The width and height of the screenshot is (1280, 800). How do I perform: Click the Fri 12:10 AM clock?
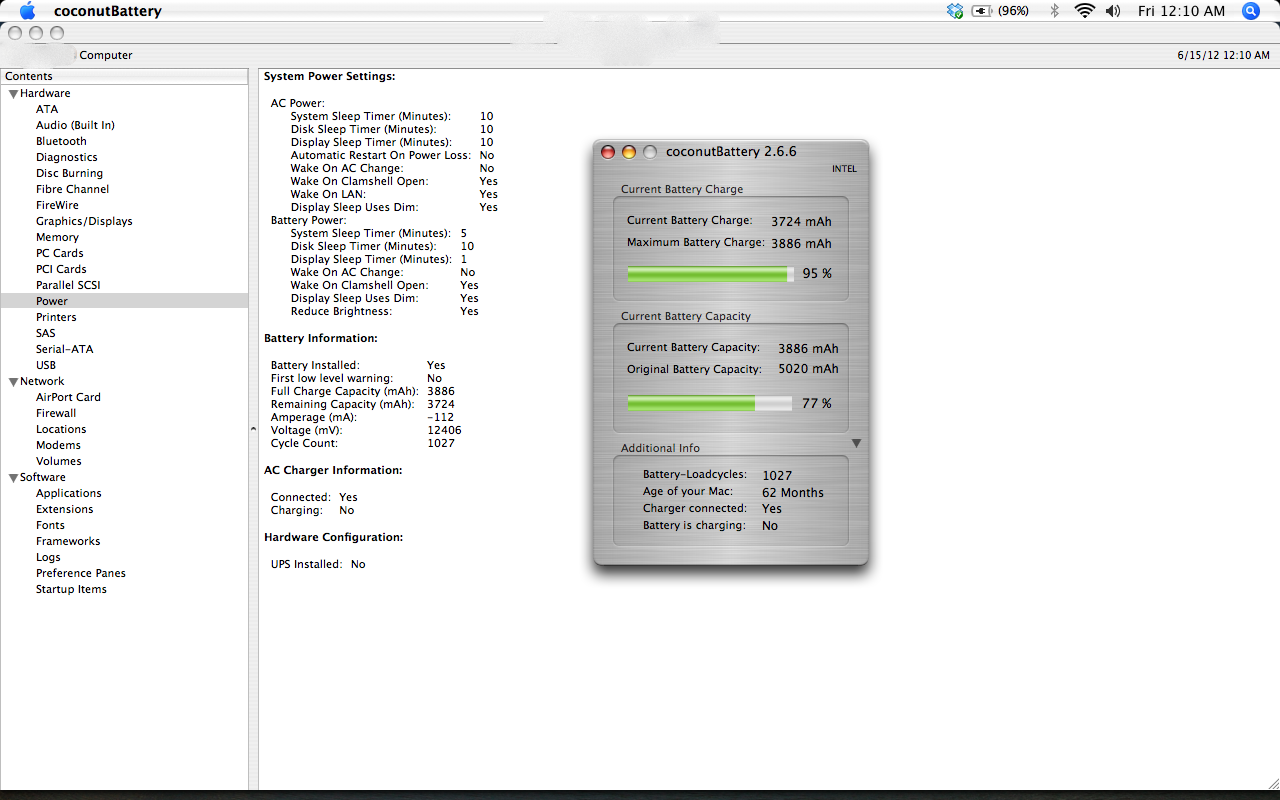1181,11
